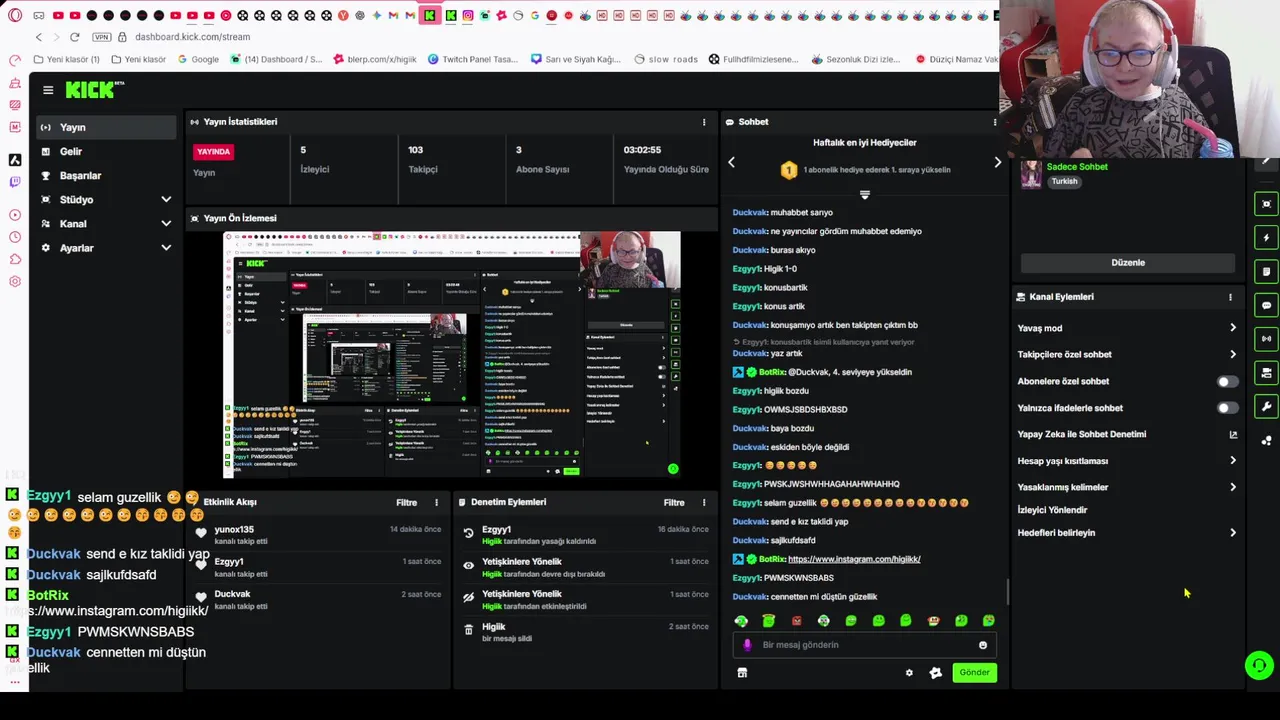The image size is (1280, 720).
Task: Go to previous top gifters slide
Action: pyautogui.click(x=731, y=162)
